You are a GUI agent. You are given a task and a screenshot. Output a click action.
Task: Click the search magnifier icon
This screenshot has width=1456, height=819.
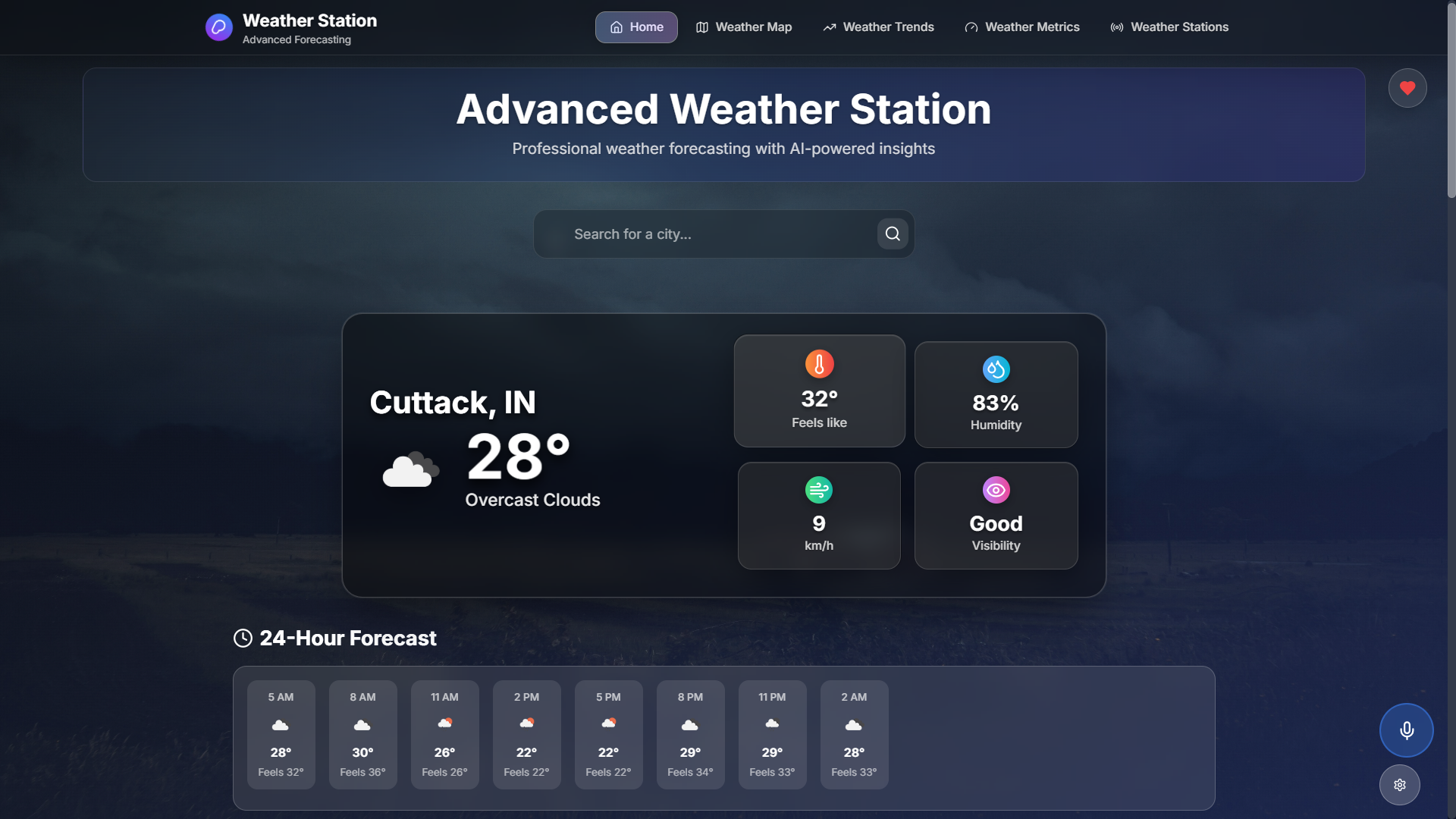click(892, 234)
